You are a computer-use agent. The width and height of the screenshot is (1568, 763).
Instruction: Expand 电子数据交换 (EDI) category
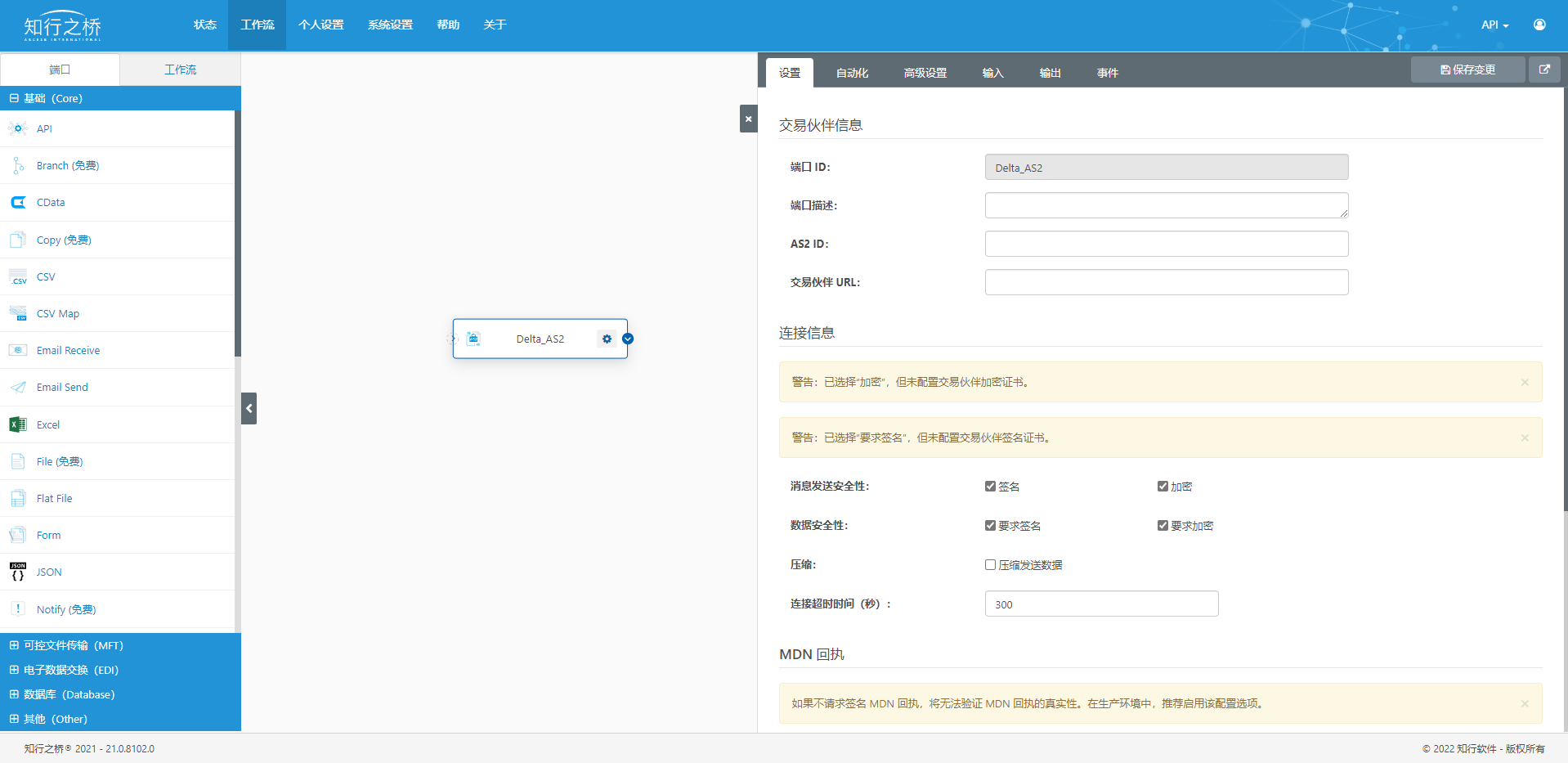[120, 670]
